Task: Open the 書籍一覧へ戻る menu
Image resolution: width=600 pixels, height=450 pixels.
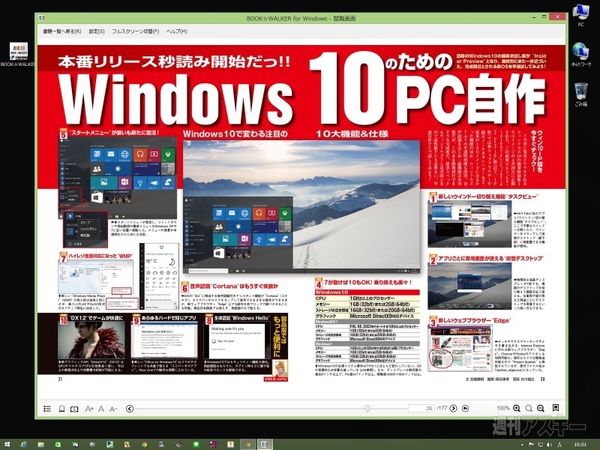Action: coord(62,31)
